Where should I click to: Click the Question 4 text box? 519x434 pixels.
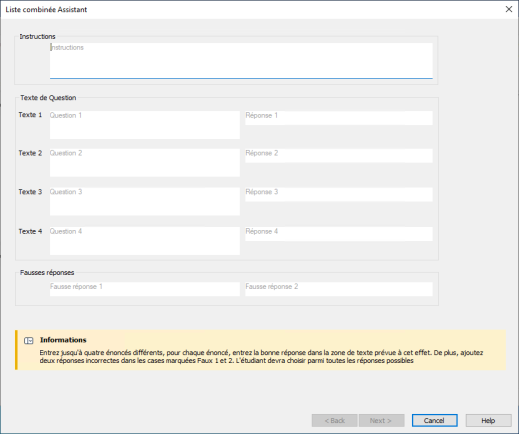pos(145,241)
